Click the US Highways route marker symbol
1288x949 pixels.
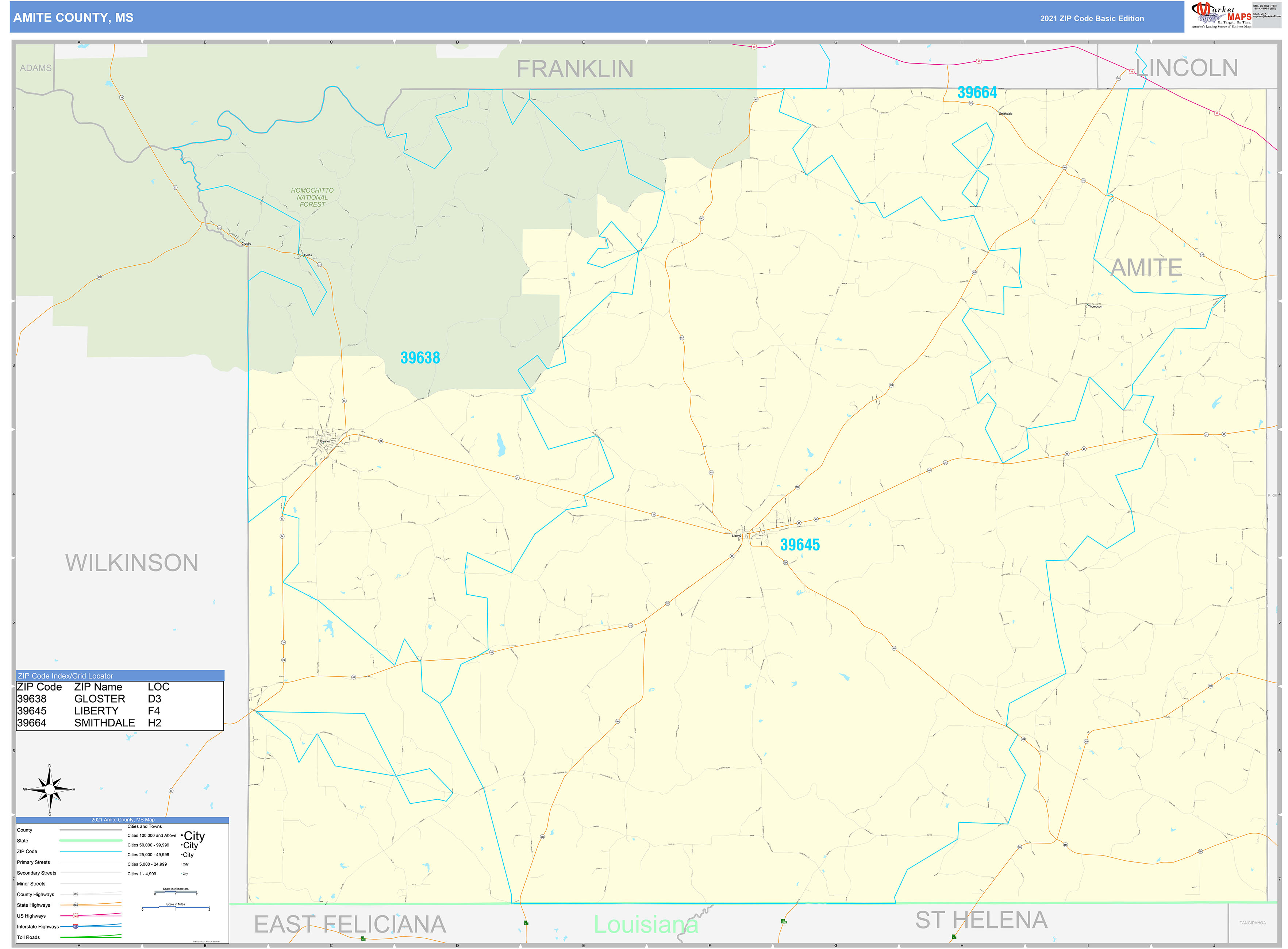[76, 916]
